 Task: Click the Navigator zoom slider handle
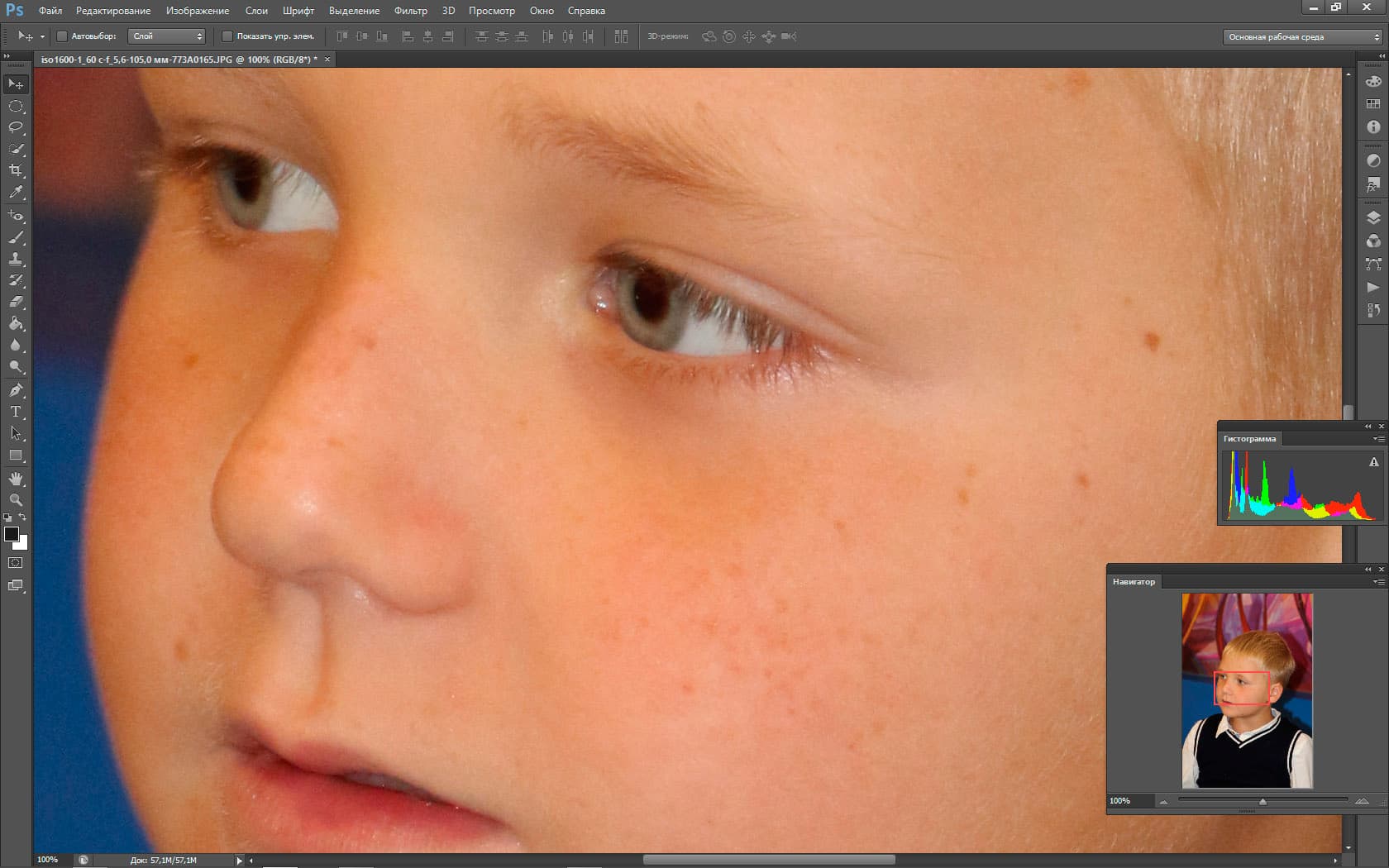point(1263,802)
